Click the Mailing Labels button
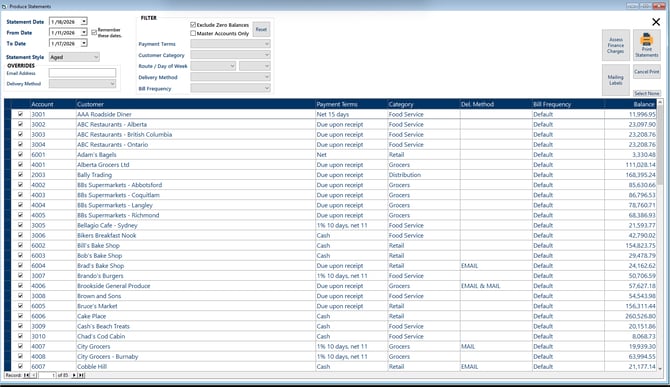 615,80
